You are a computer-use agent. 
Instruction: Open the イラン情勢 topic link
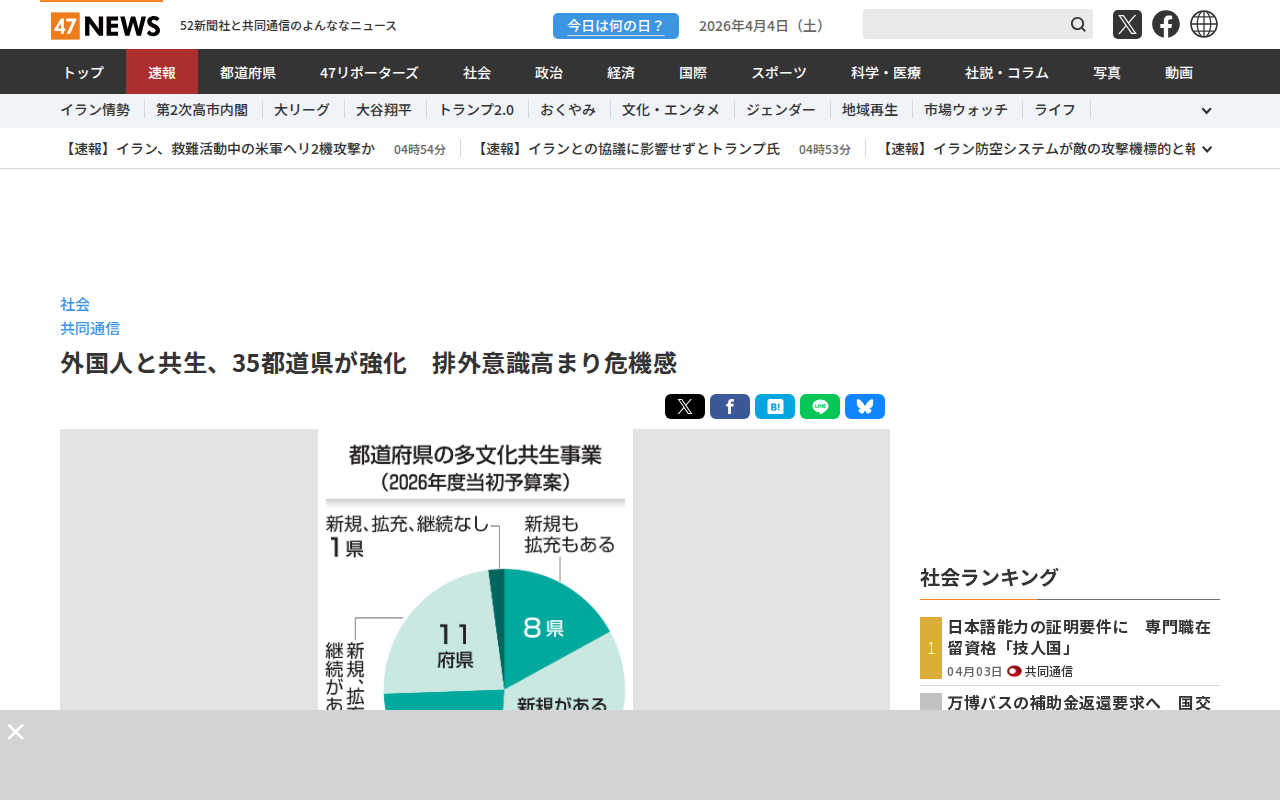pyautogui.click(x=95, y=110)
